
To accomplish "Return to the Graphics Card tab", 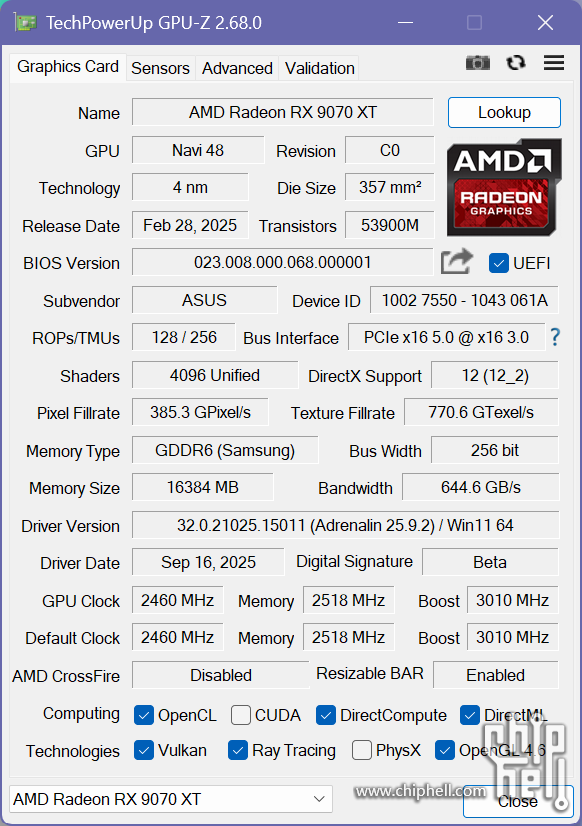I will (67, 67).
